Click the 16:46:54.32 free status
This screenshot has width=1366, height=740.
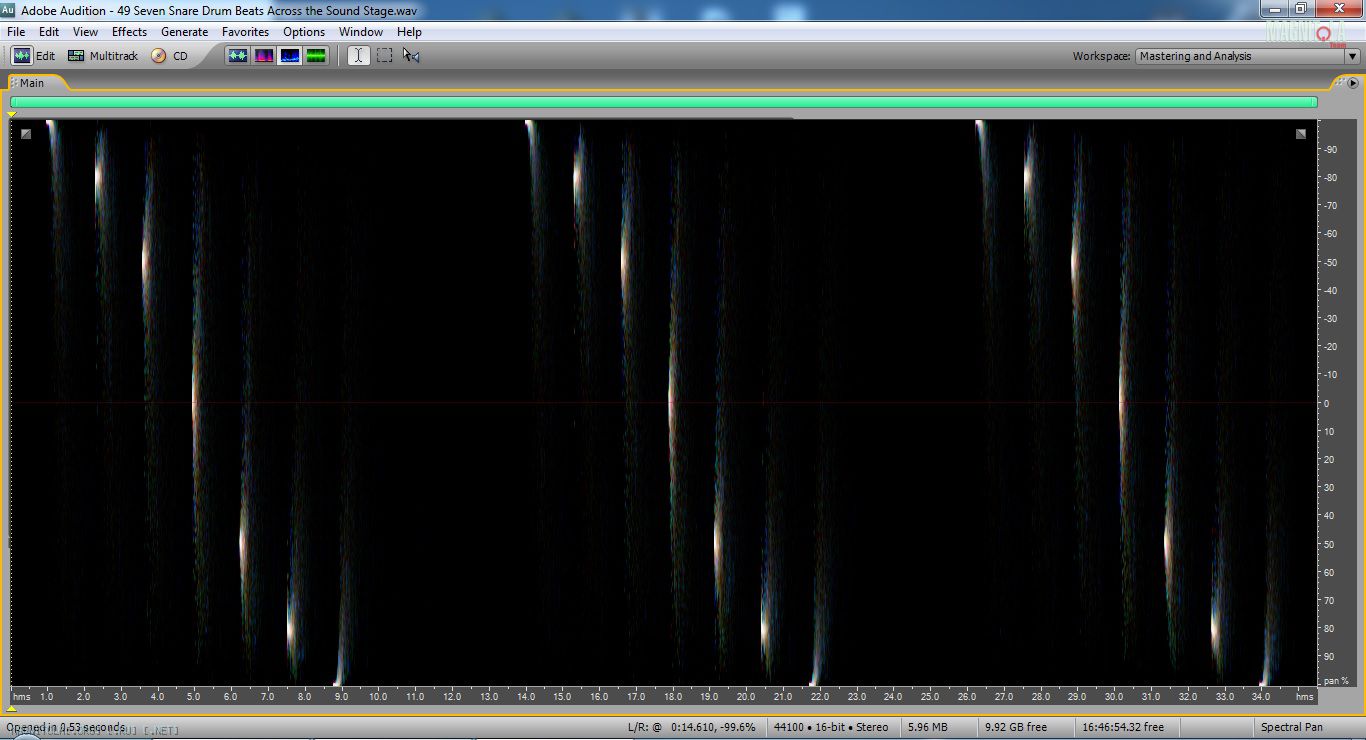point(1123,727)
